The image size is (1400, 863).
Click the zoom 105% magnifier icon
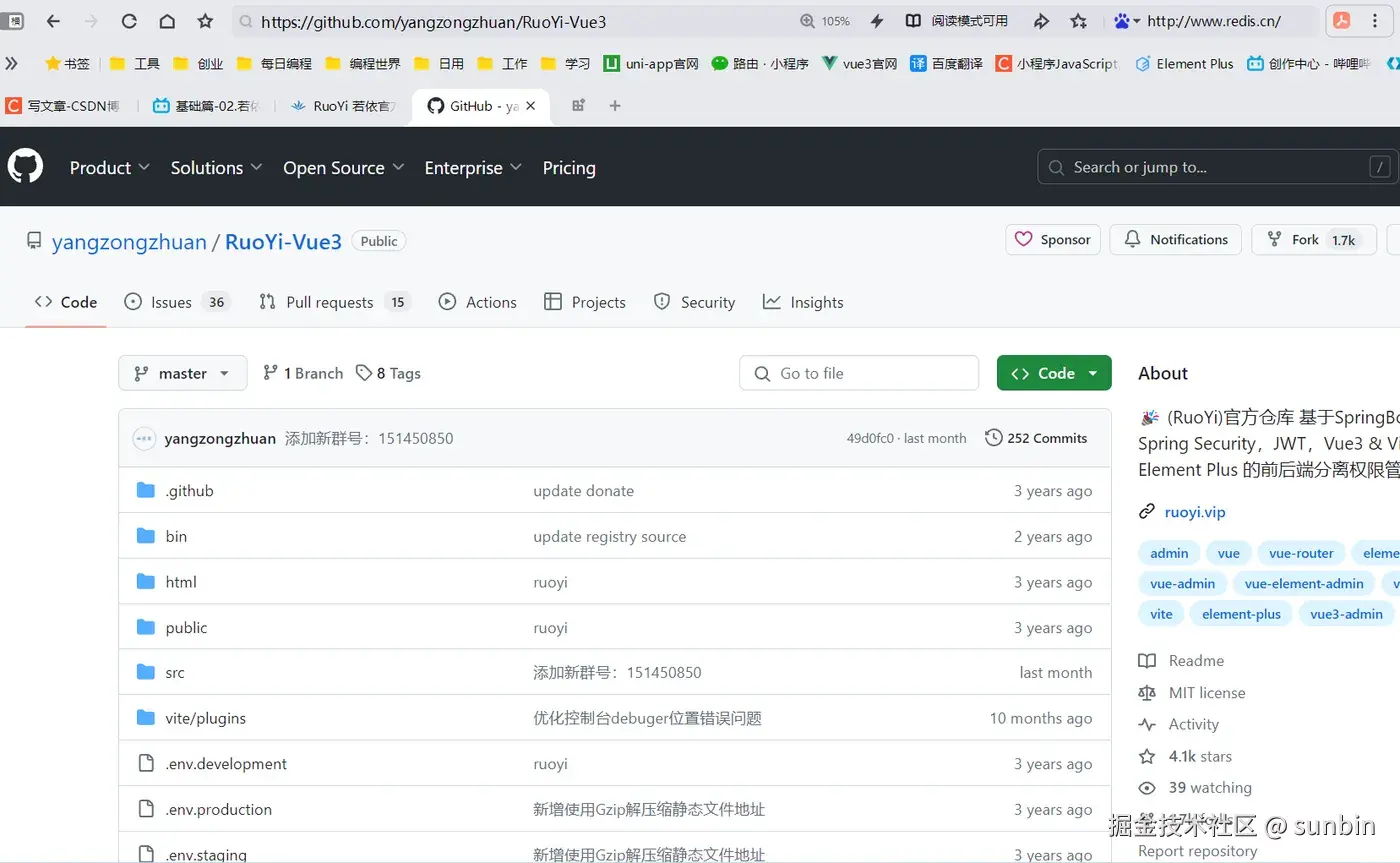point(807,21)
